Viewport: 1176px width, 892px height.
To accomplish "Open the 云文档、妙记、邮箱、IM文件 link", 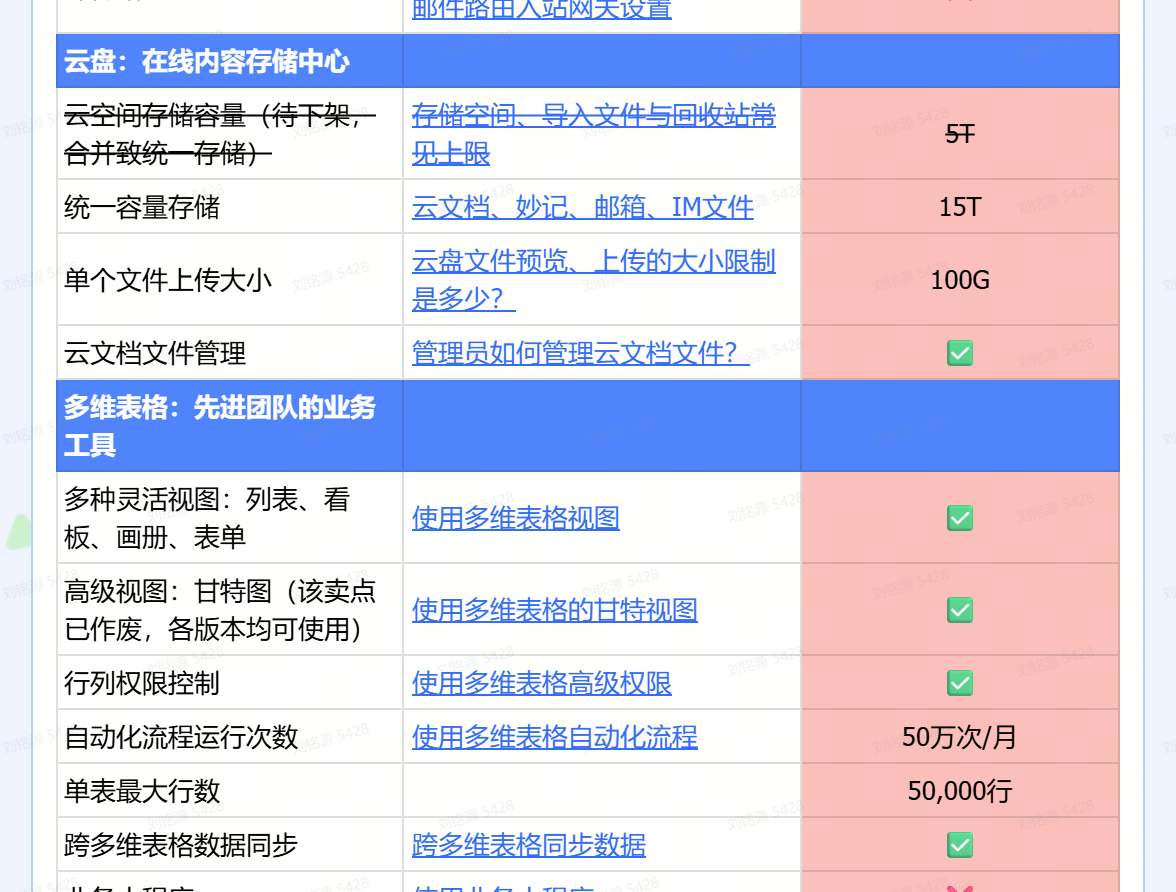I will pyautogui.click(x=583, y=207).
